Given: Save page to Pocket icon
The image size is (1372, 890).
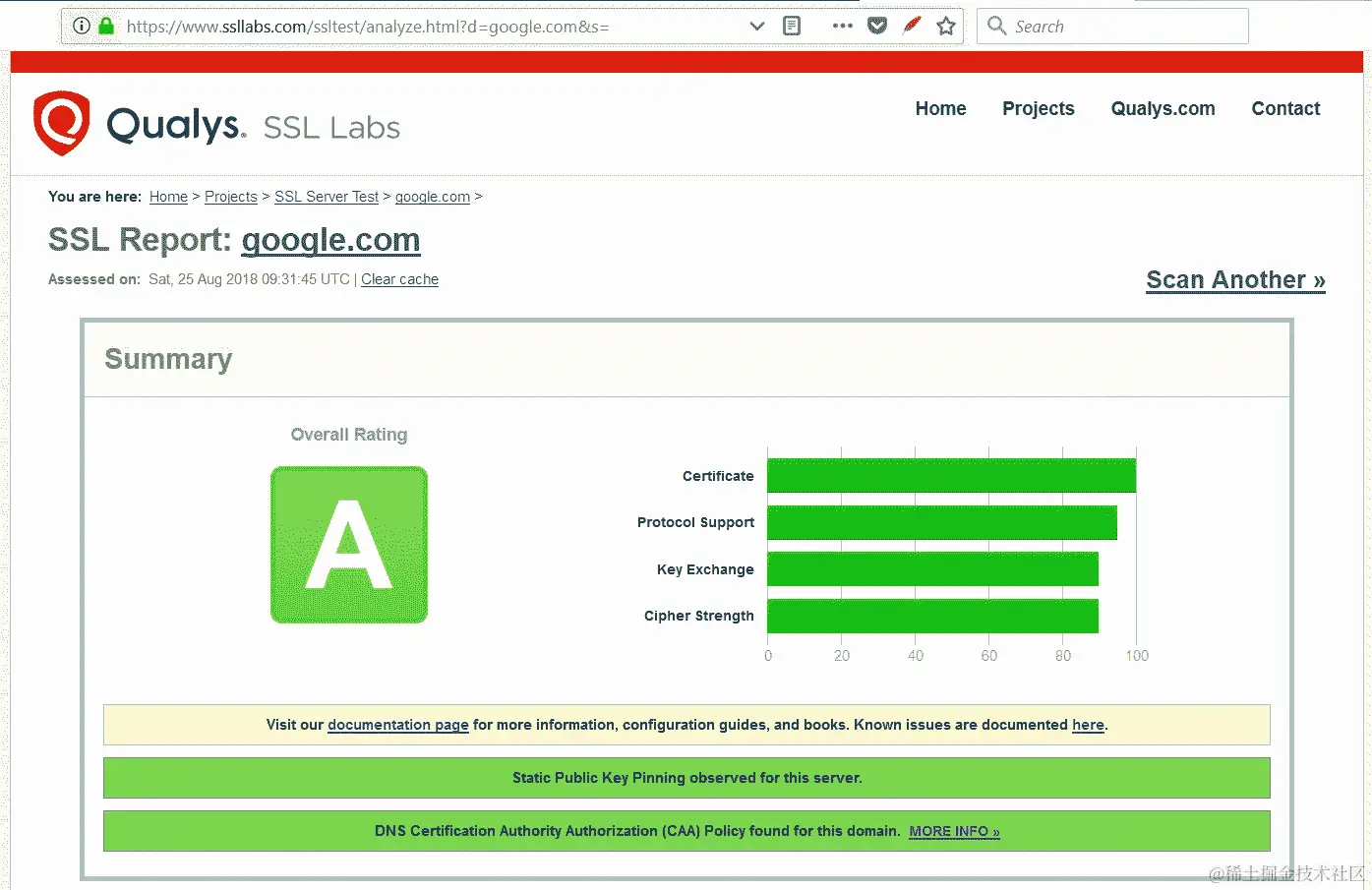Looking at the screenshot, I should [877, 26].
